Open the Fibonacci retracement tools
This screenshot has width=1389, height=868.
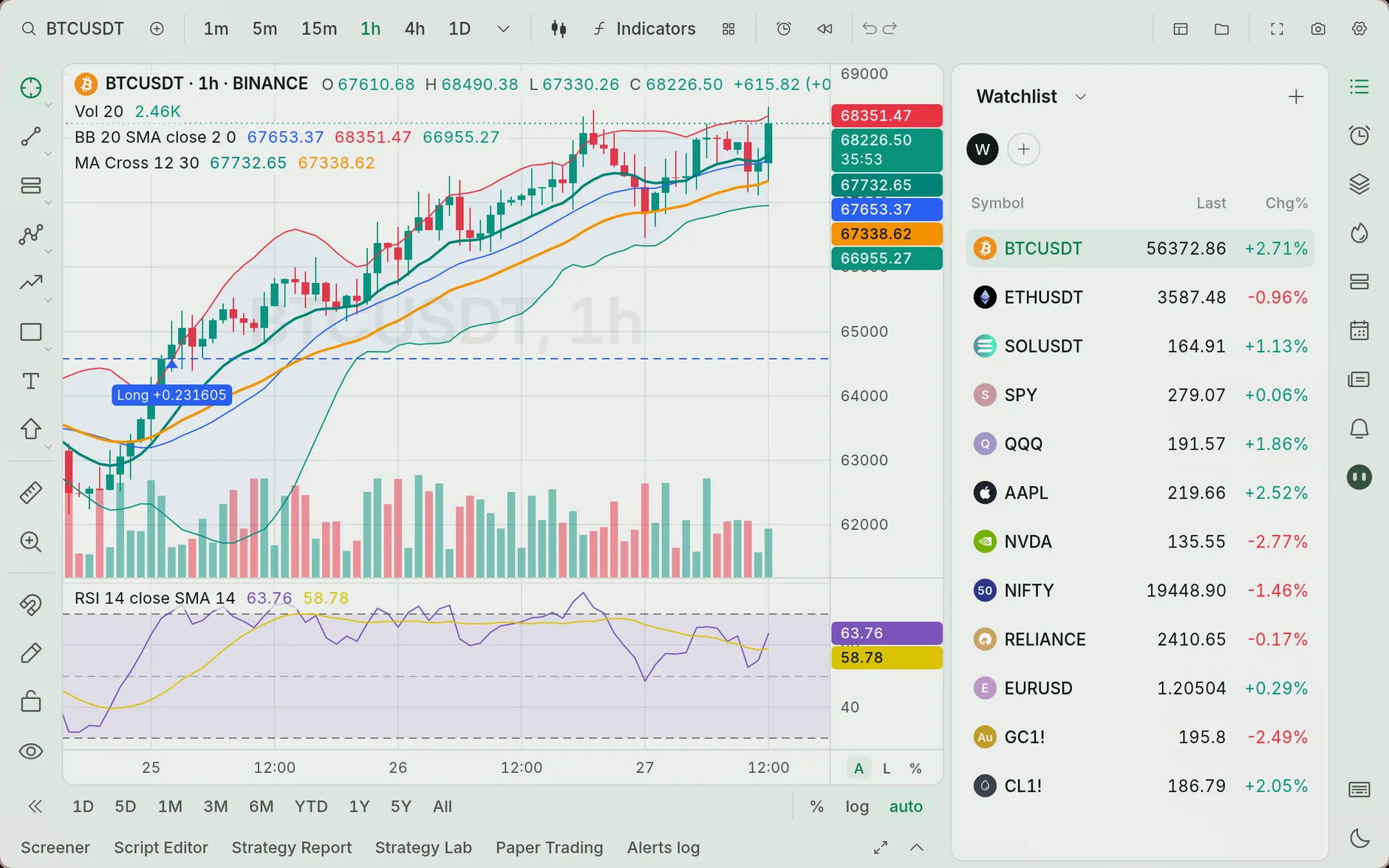[x=31, y=185]
